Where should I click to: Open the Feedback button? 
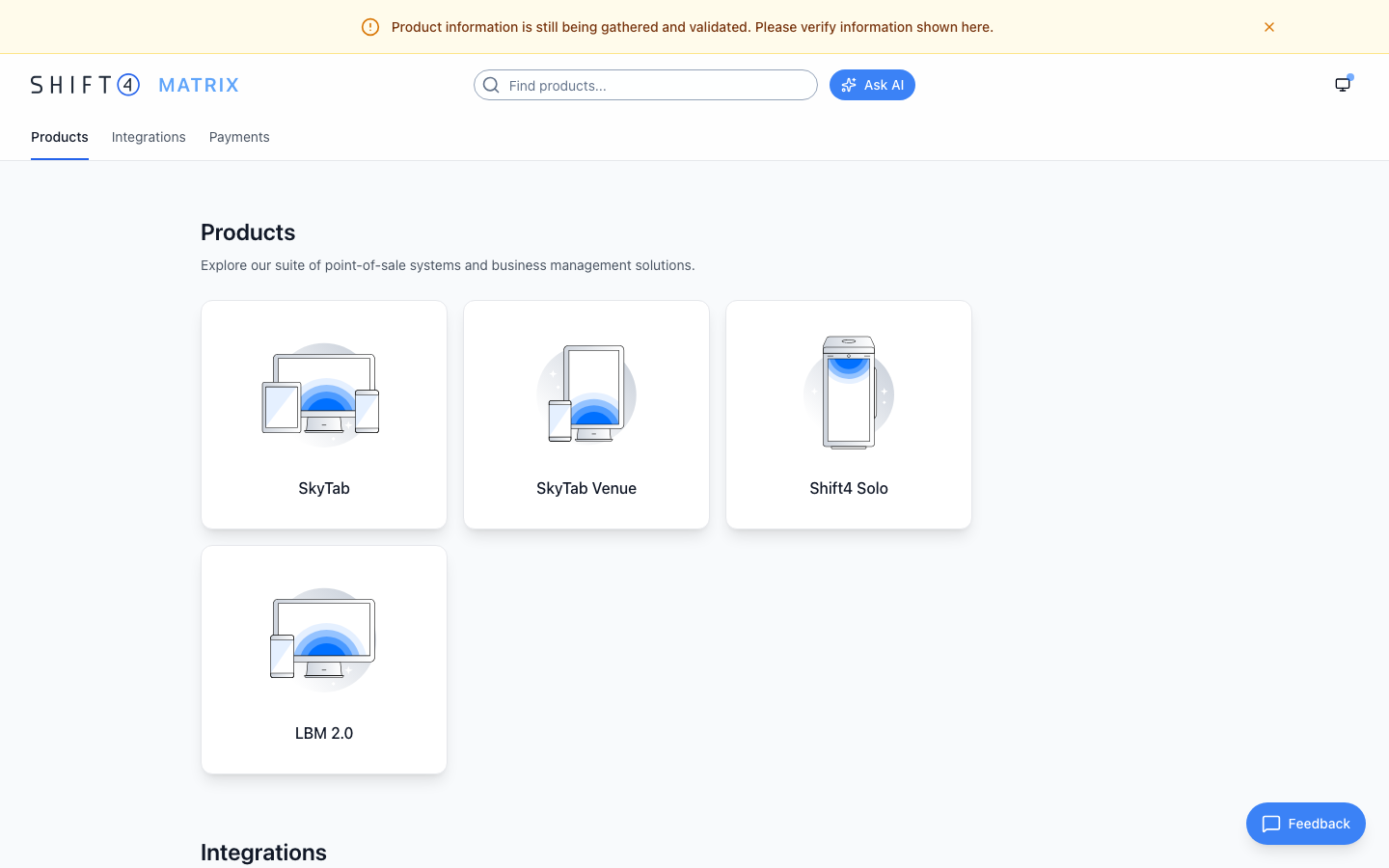(1306, 824)
